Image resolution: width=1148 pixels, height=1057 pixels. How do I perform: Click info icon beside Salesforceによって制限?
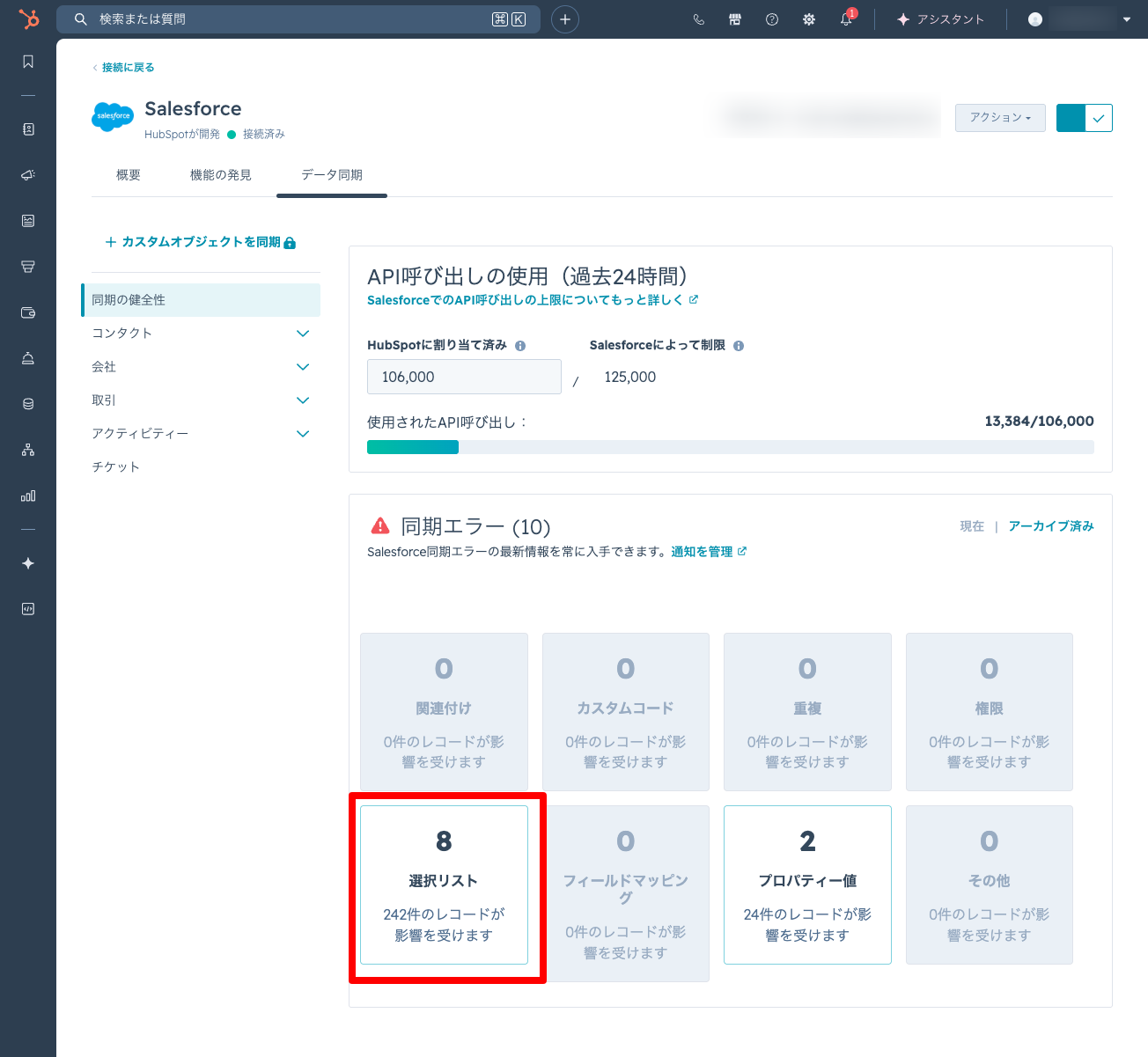coord(739,346)
